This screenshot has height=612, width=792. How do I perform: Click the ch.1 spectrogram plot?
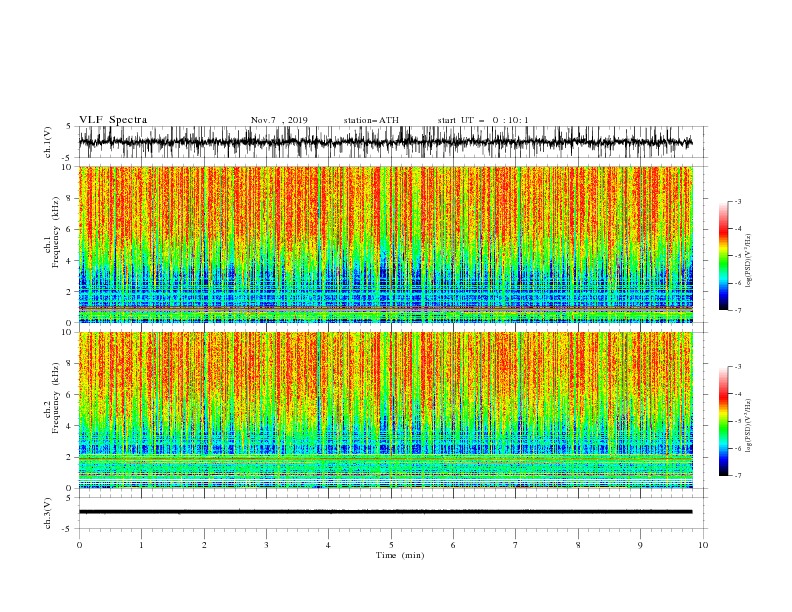(x=385, y=244)
